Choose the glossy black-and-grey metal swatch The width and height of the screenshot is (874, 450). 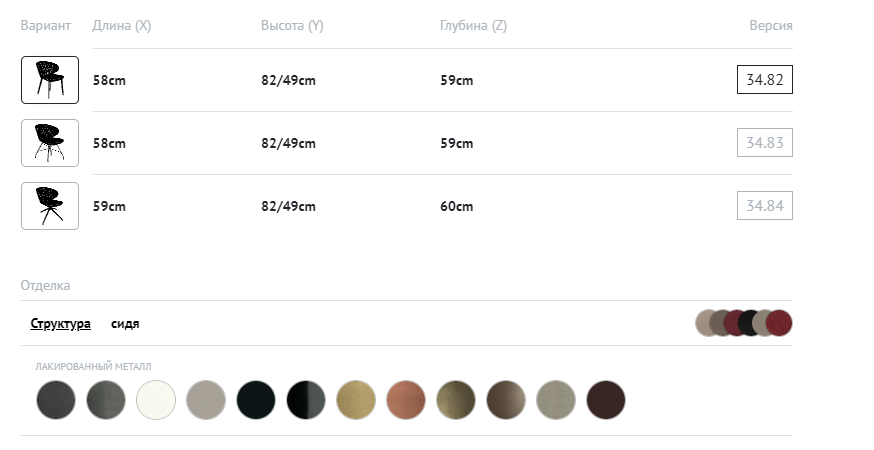(x=306, y=400)
